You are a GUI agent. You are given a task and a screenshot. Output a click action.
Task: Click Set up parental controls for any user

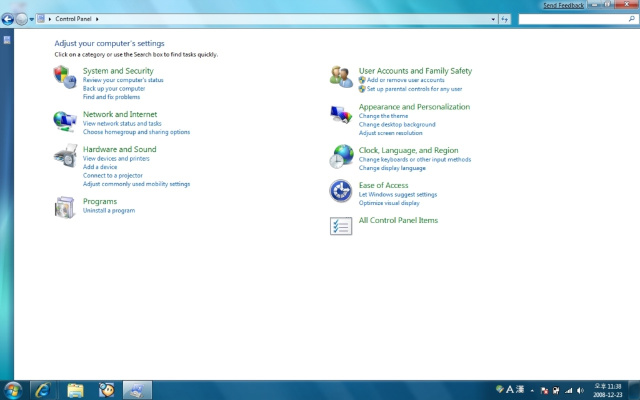tap(414, 89)
